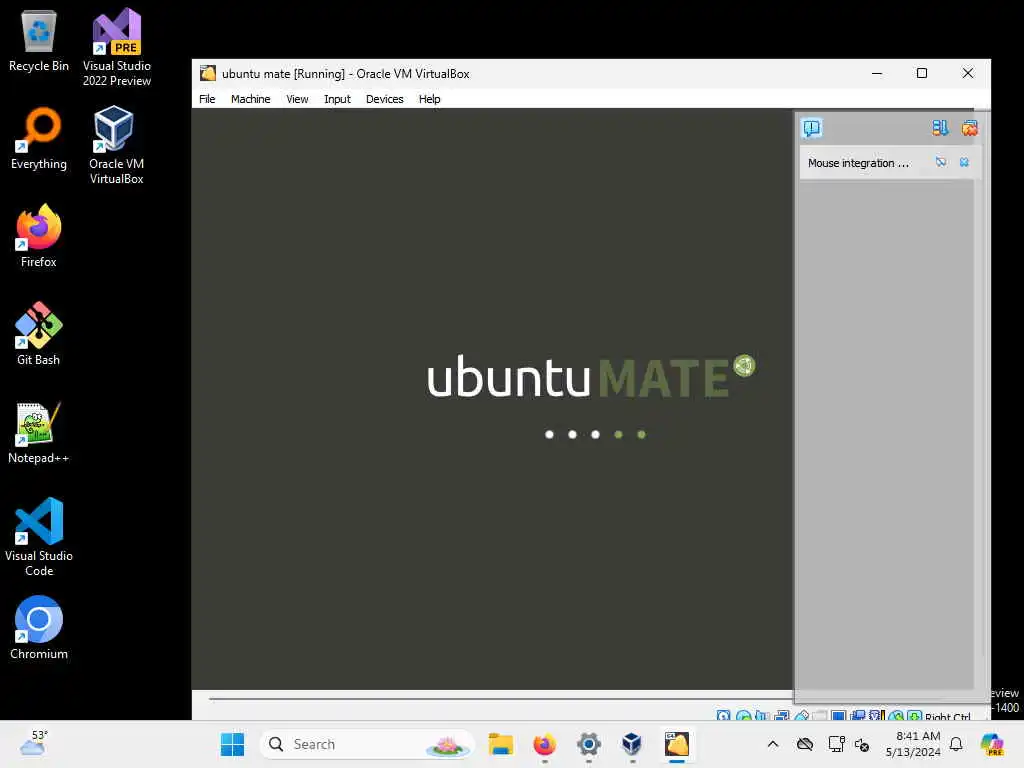Select the Oracle VM VirtualBox desktop shortcut
The height and width of the screenshot is (768, 1024).
[x=116, y=145]
